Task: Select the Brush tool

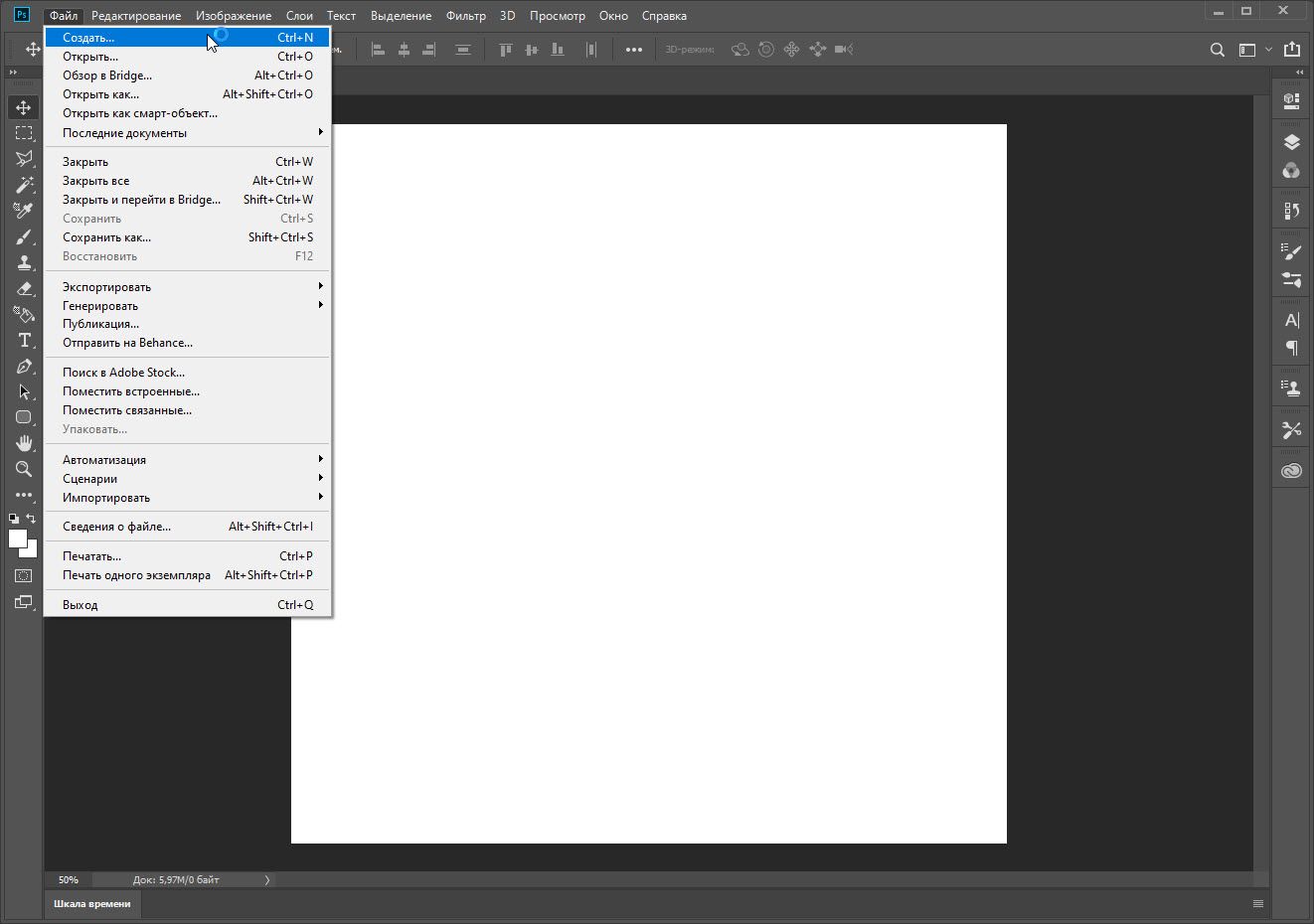Action: (24, 236)
